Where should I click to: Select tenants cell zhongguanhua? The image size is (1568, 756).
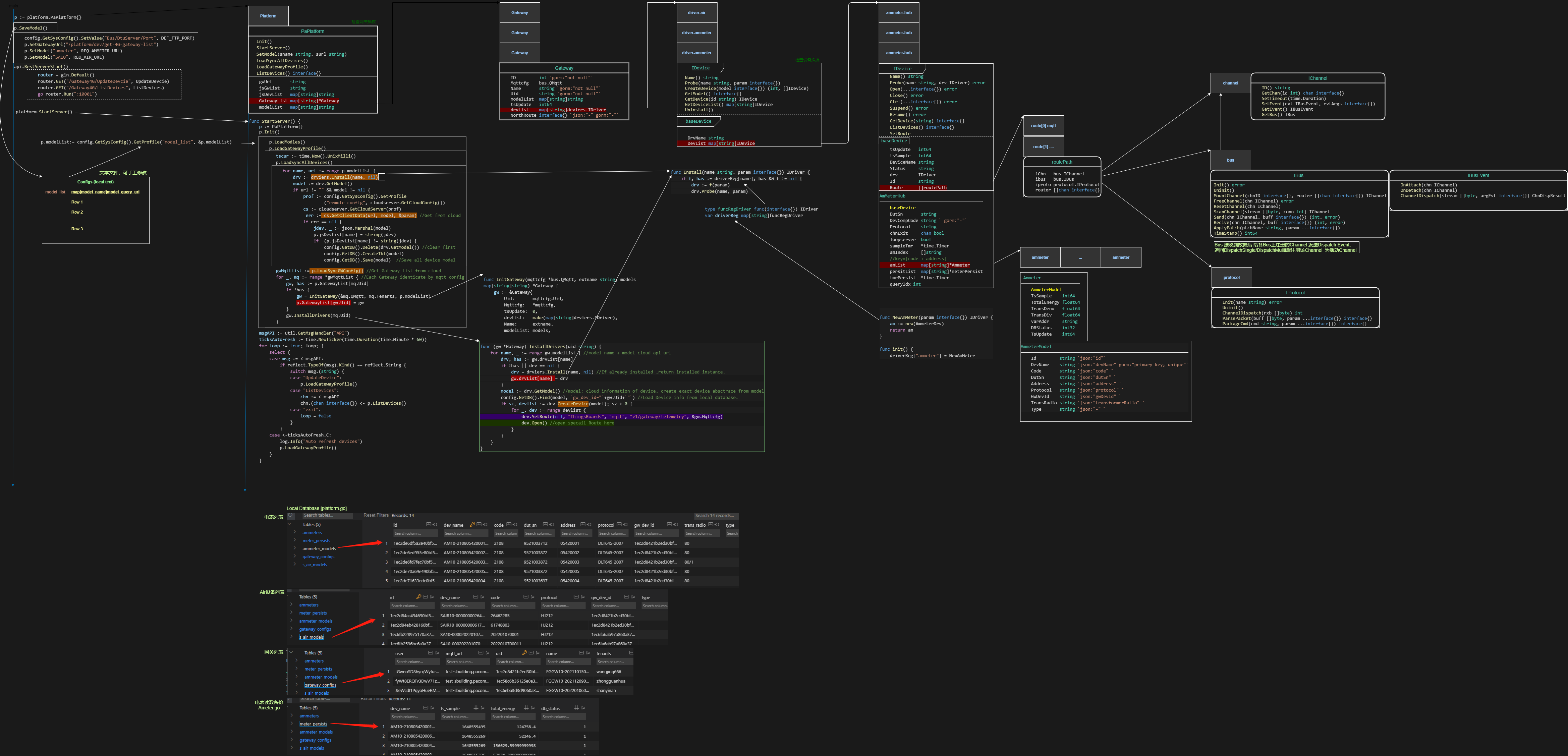pyautogui.click(x=611, y=681)
